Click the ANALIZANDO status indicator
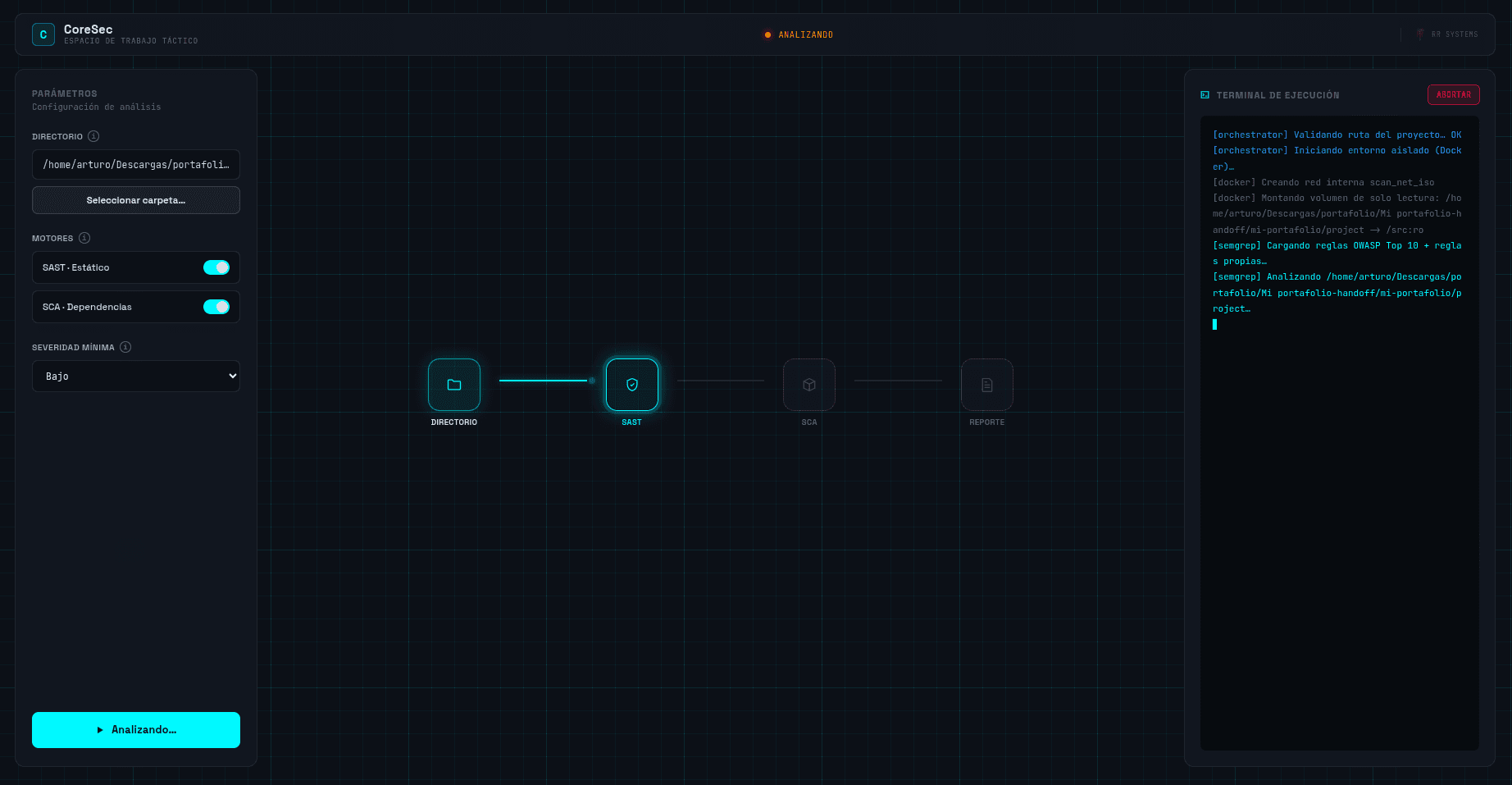The image size is (1512, 785). coord(799,34)
